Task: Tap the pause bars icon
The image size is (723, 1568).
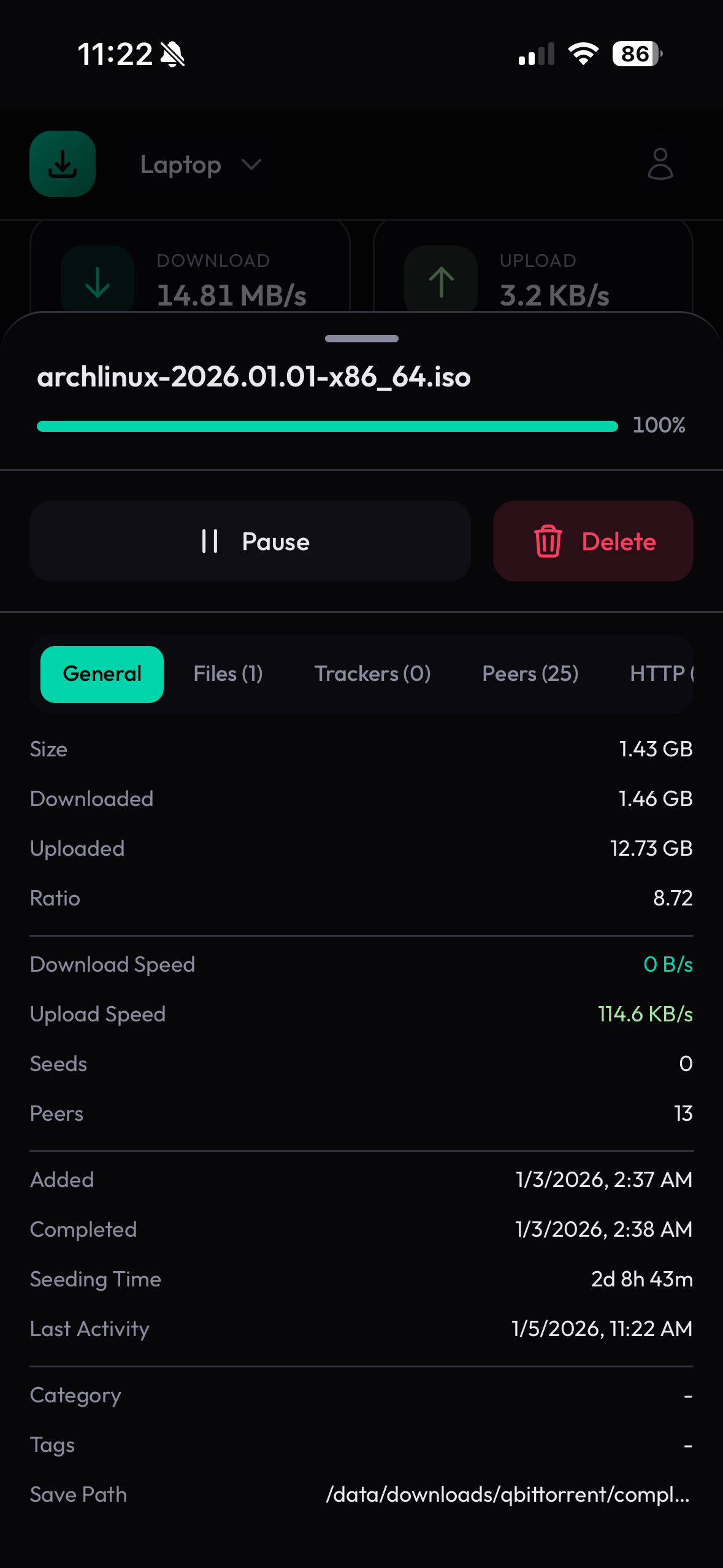Action: click(x=210, y=542)
